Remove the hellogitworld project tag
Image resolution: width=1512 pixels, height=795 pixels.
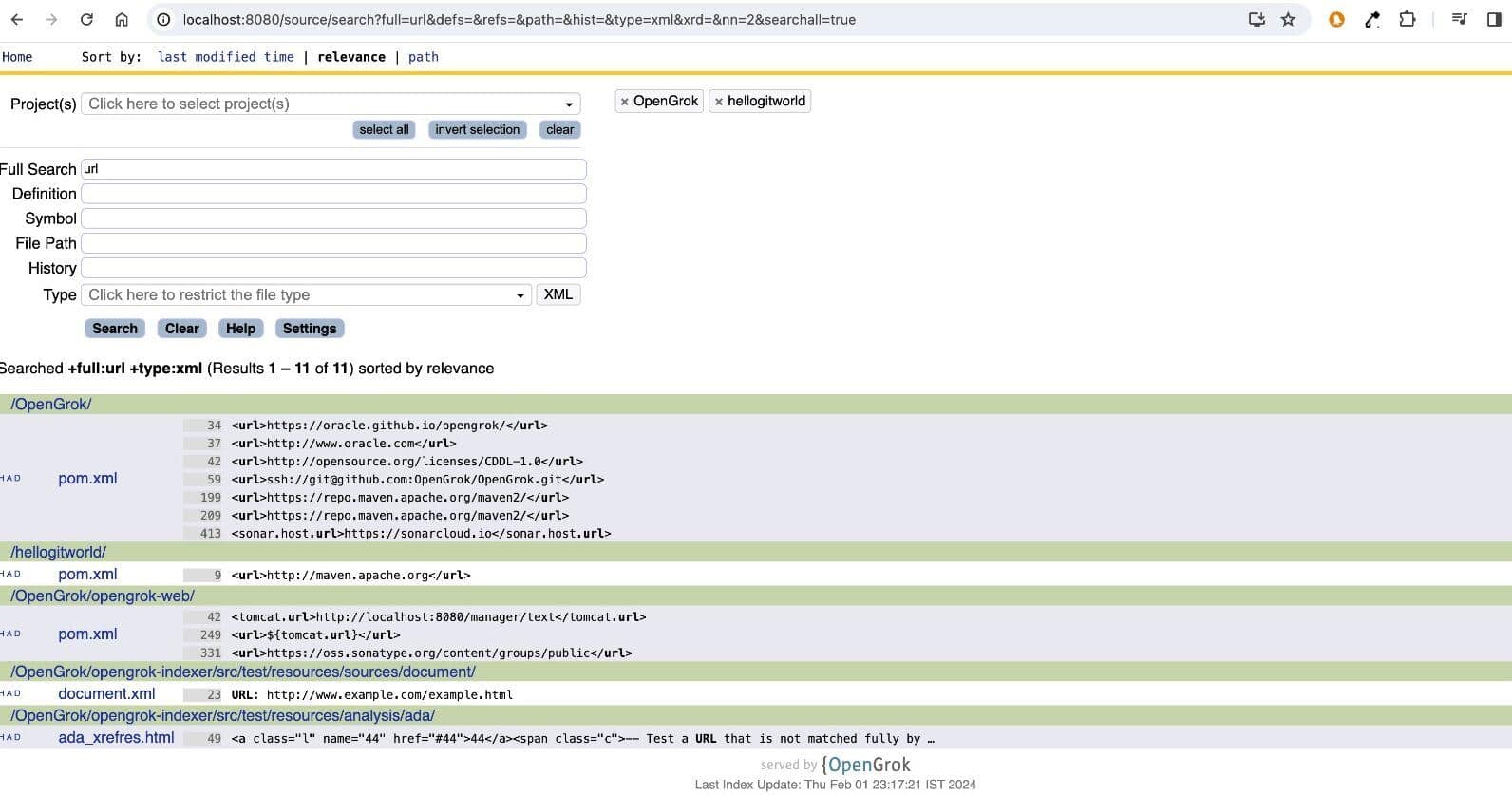tap(719, 102)
